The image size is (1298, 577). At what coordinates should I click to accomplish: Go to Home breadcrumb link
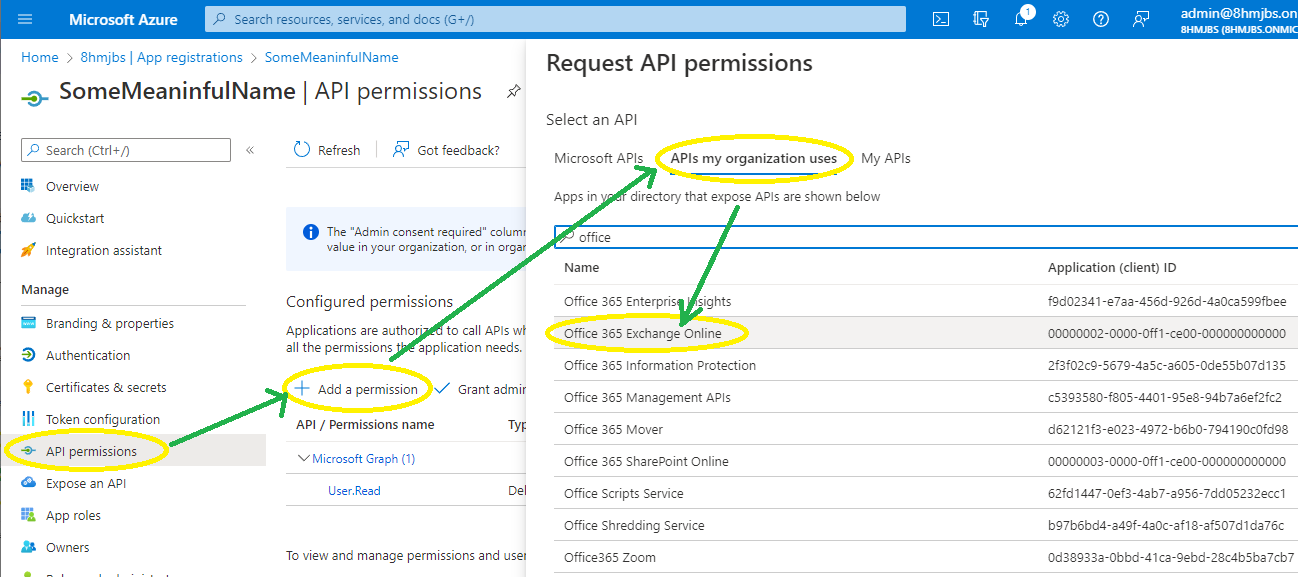tap(40, 57)
